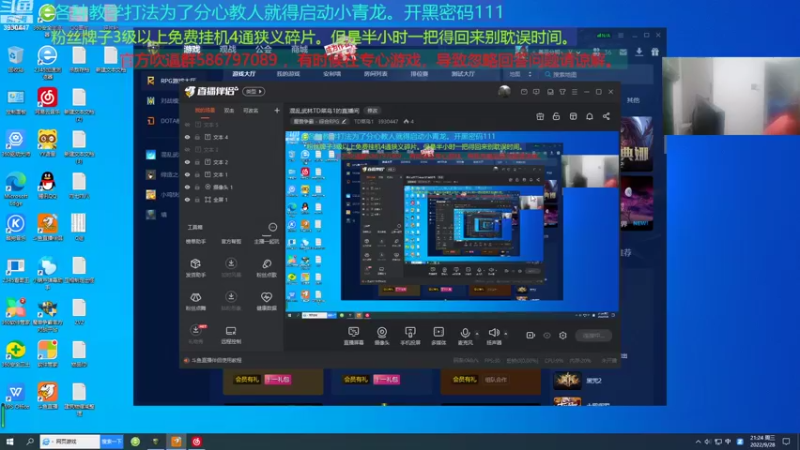The image size is (800, 450).
Task: Hide the 文本 4 source layer
Action: (x=187, y=137)
